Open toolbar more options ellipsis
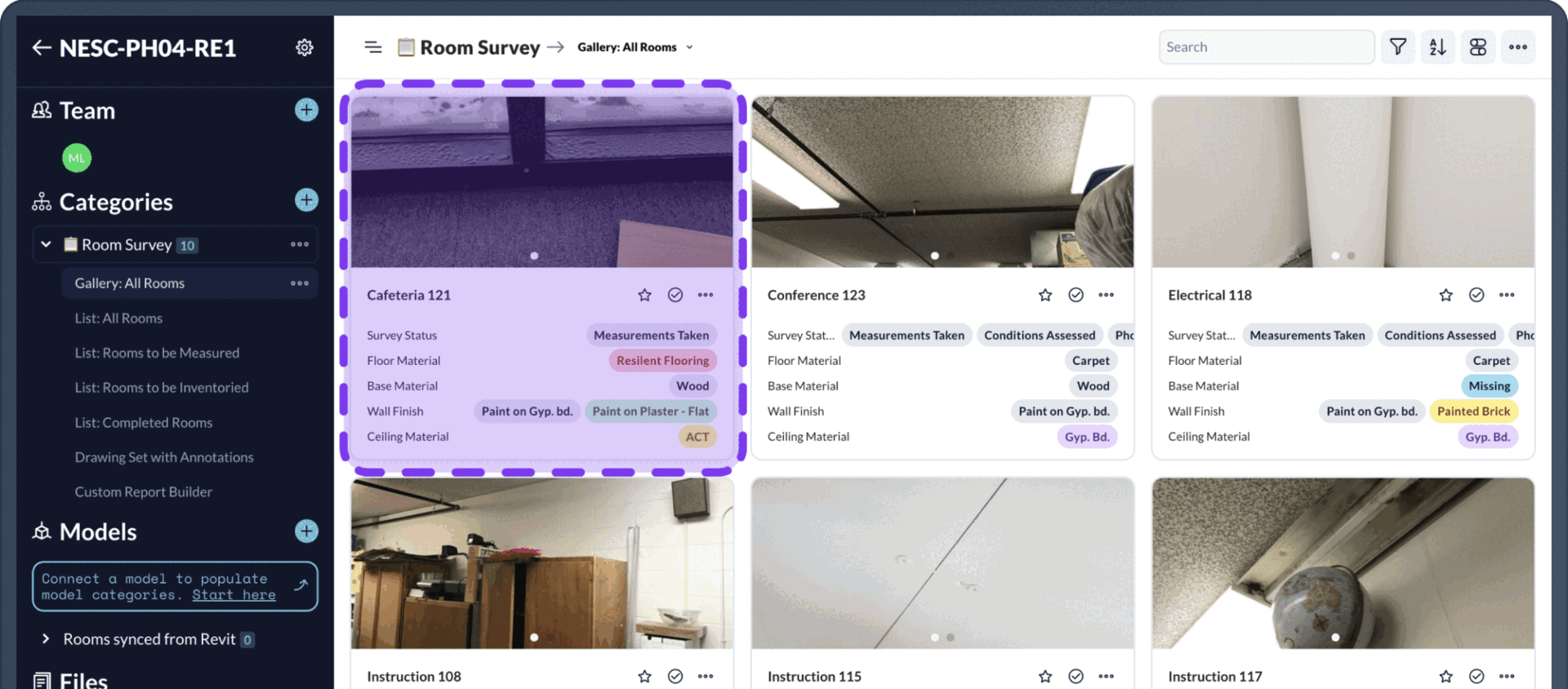1568x689 pixels. [1518, 47]
